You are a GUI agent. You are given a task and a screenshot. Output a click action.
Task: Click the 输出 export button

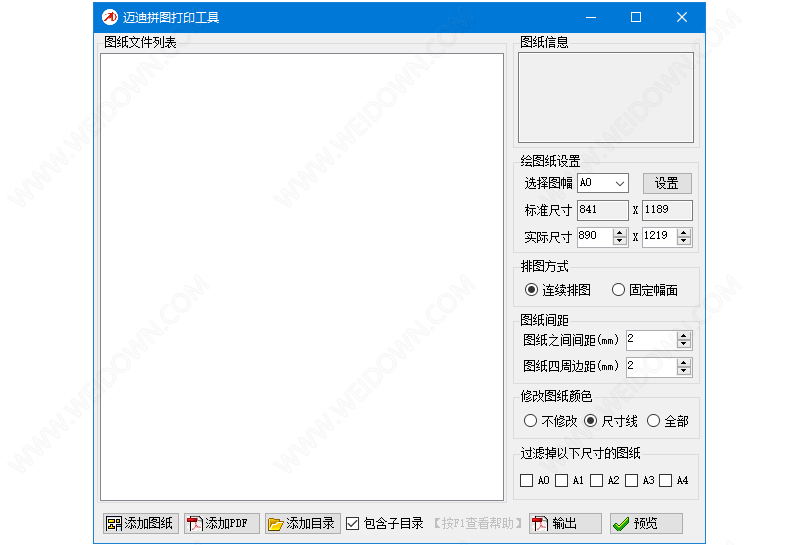click(x=565, y=523)
